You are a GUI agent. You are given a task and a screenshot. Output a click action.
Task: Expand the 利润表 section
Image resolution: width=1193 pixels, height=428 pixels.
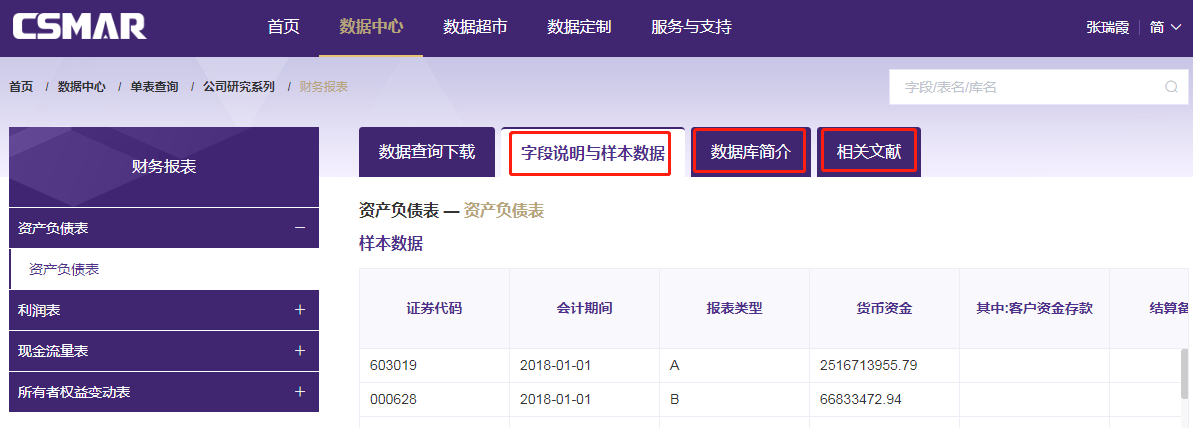click(x=164, y=310)
